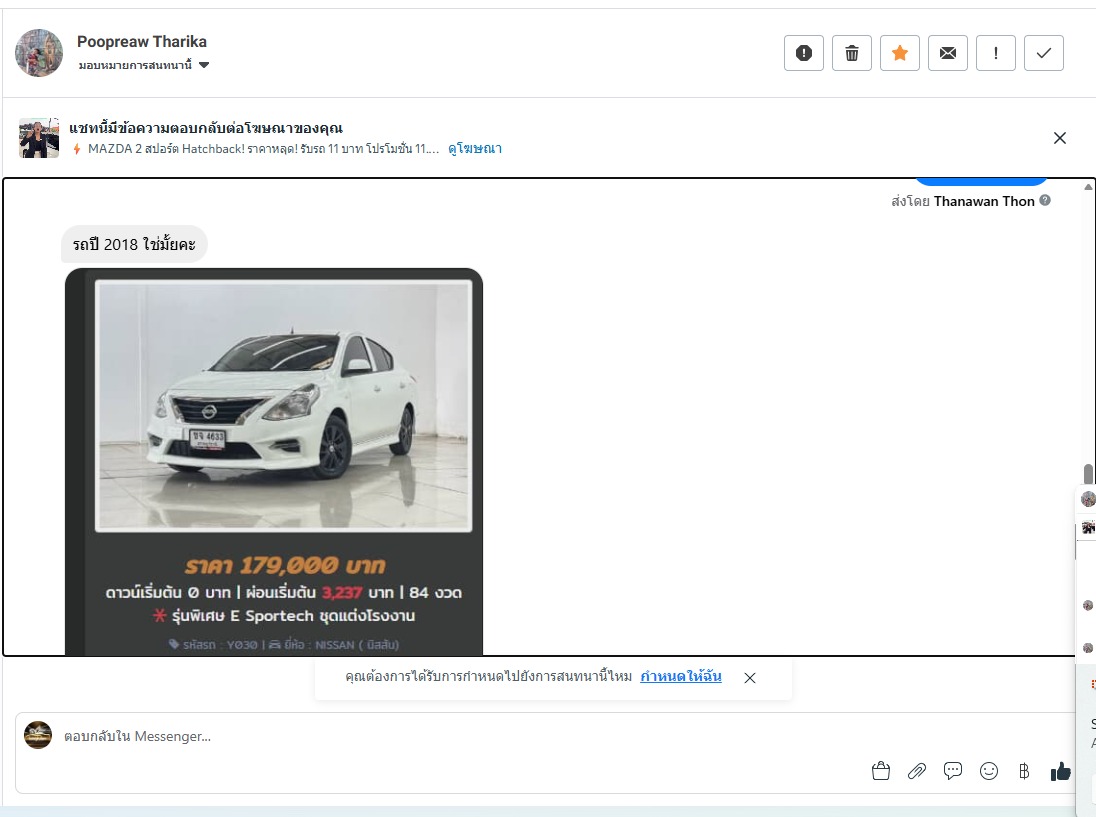Screen dimensions: 1096x817
Task: Mark conversation as spam with octagon icon
Action: click(803, 53)
